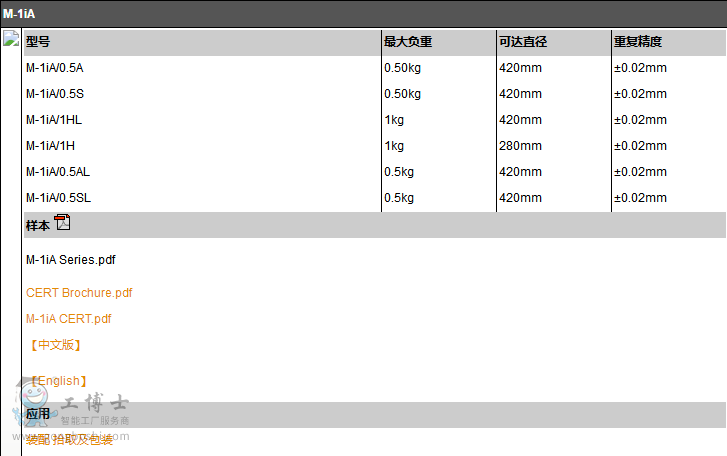Open the M-1iA CERT.pdf link
Image resolution: width=727 pixels, height=456 pixels.
click(68, 319)
